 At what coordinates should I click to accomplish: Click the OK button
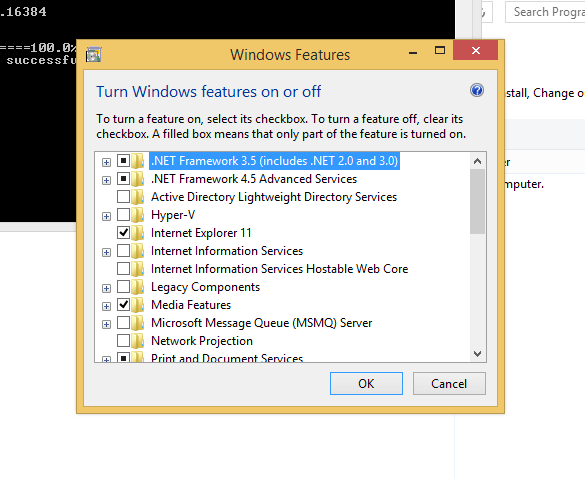pyautogui.click(x=366, y=383)
